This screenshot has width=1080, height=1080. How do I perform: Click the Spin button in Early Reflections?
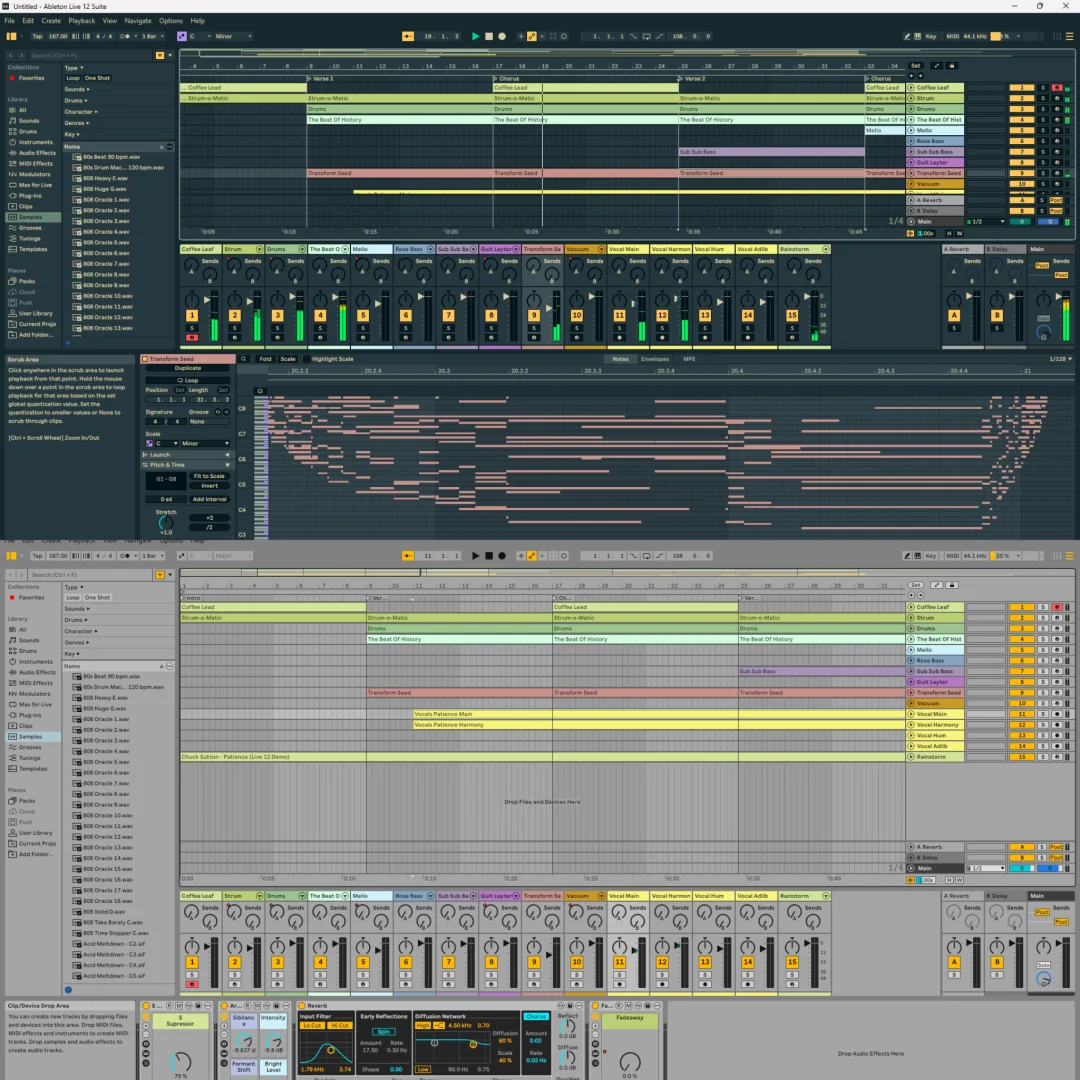(383, 1031)
